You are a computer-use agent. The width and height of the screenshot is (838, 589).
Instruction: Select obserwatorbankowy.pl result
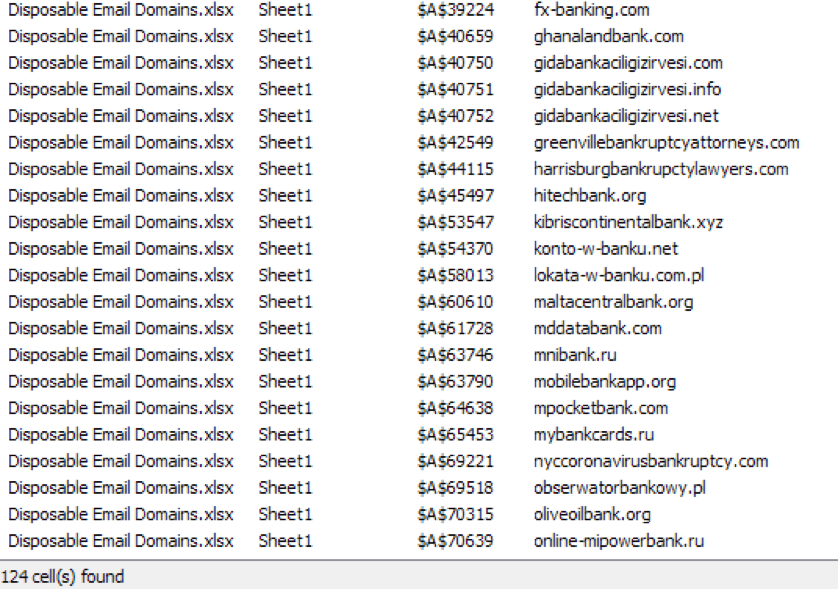419,488
